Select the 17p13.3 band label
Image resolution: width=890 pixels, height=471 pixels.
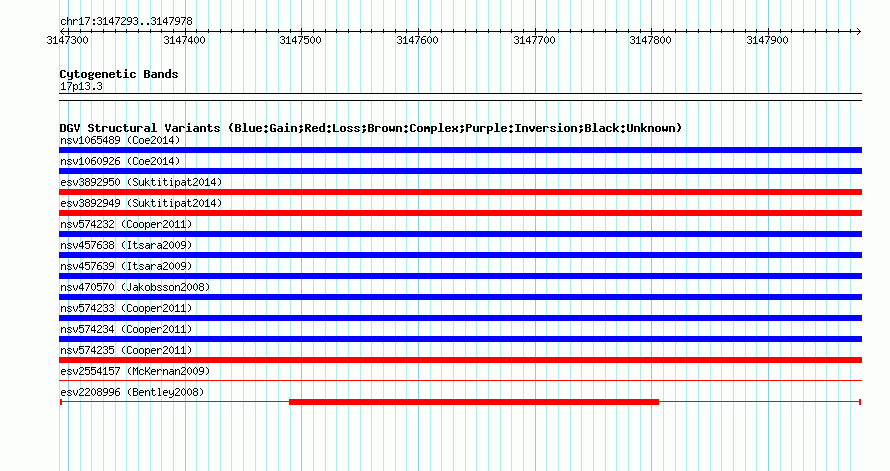point(81,86)
